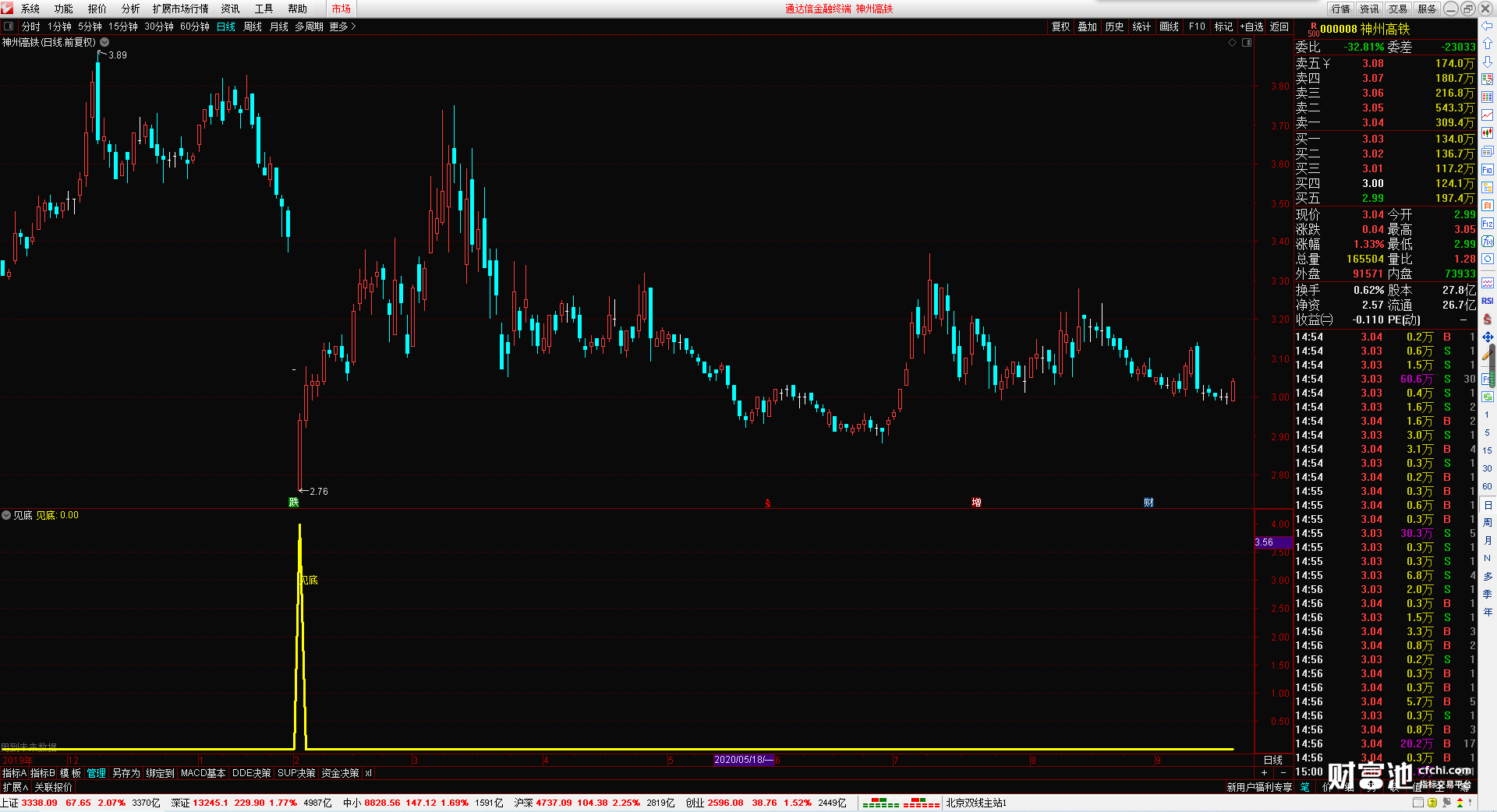Click the move crosshair arrows icon
Screen dimensions: 1497x812
[1488, 337]
